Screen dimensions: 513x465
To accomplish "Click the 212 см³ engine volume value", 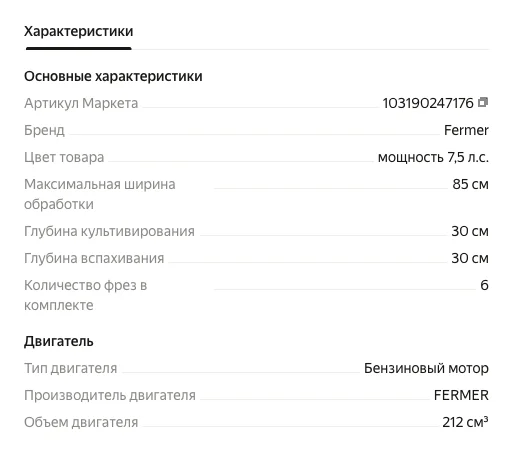I will pos(465,422).
